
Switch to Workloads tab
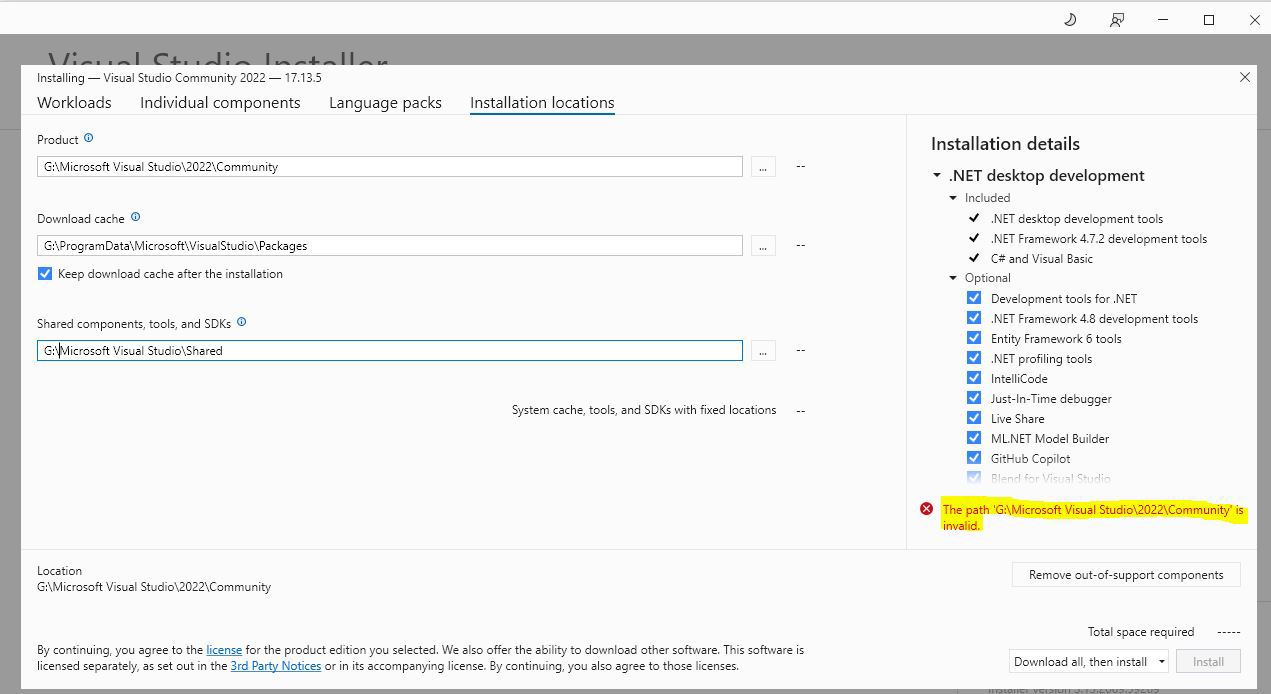coord(74,102)
